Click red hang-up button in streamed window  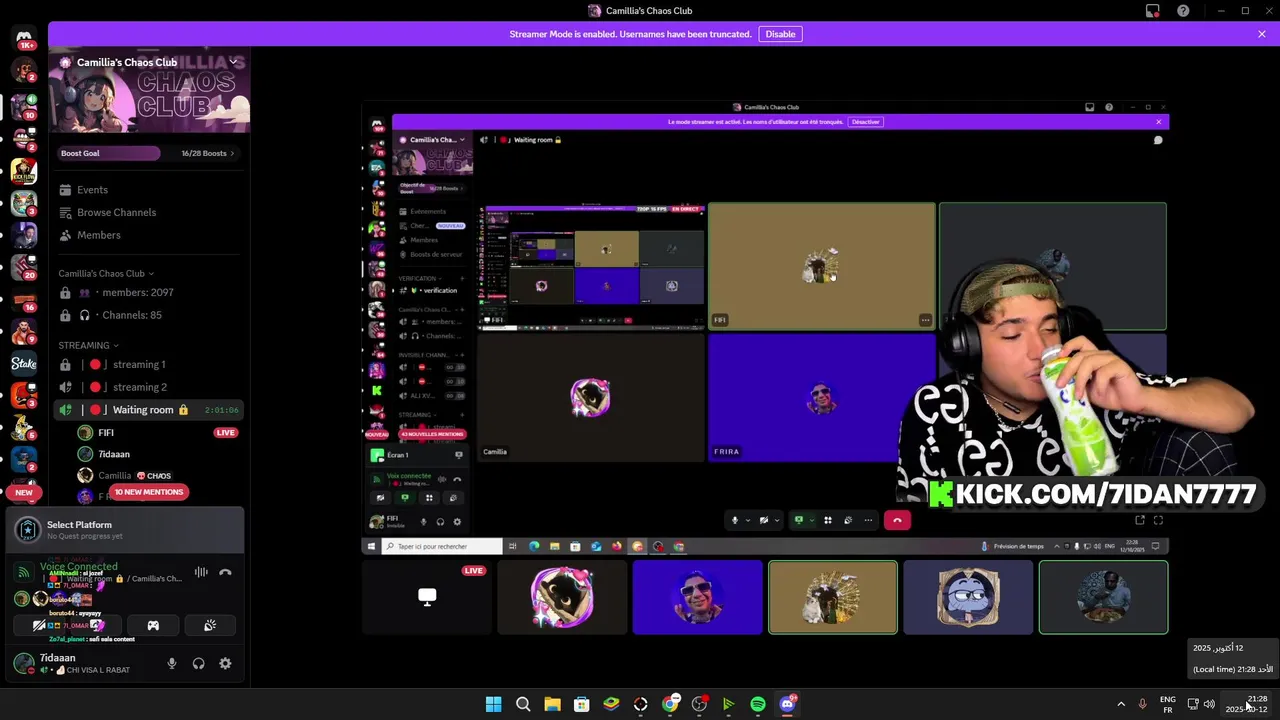coord(897,520)
